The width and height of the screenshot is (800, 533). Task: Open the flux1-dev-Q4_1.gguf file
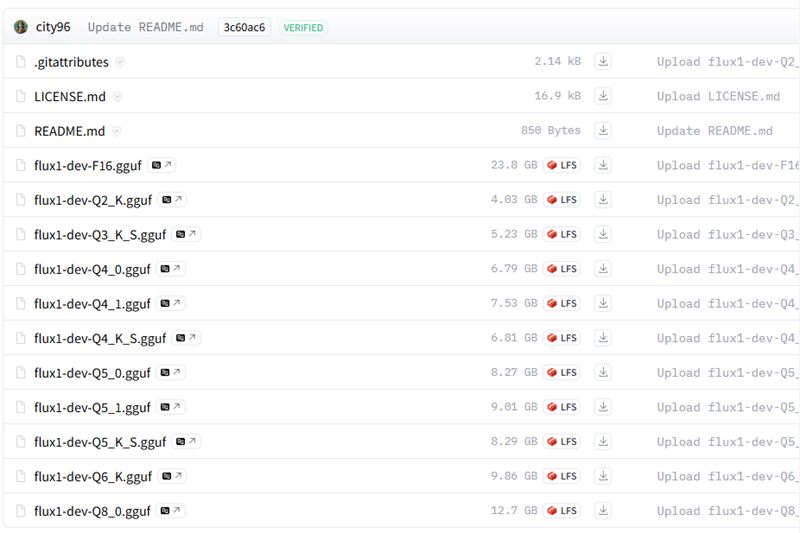92,304
